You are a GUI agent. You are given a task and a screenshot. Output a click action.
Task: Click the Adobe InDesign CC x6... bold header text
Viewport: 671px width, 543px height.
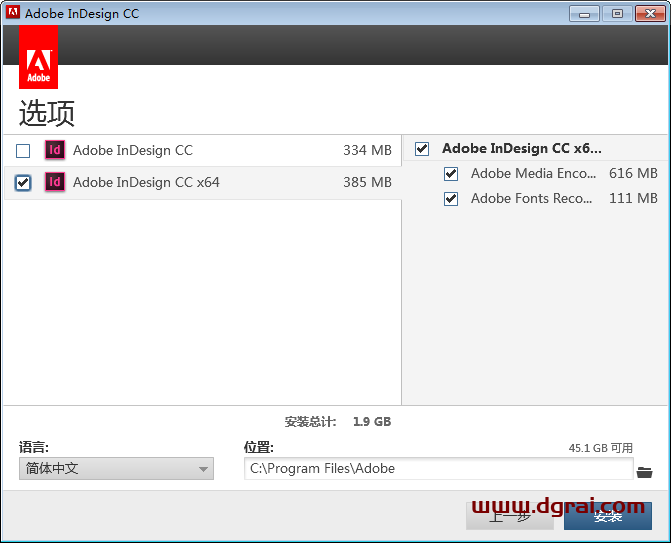click(x=522, y=148)
